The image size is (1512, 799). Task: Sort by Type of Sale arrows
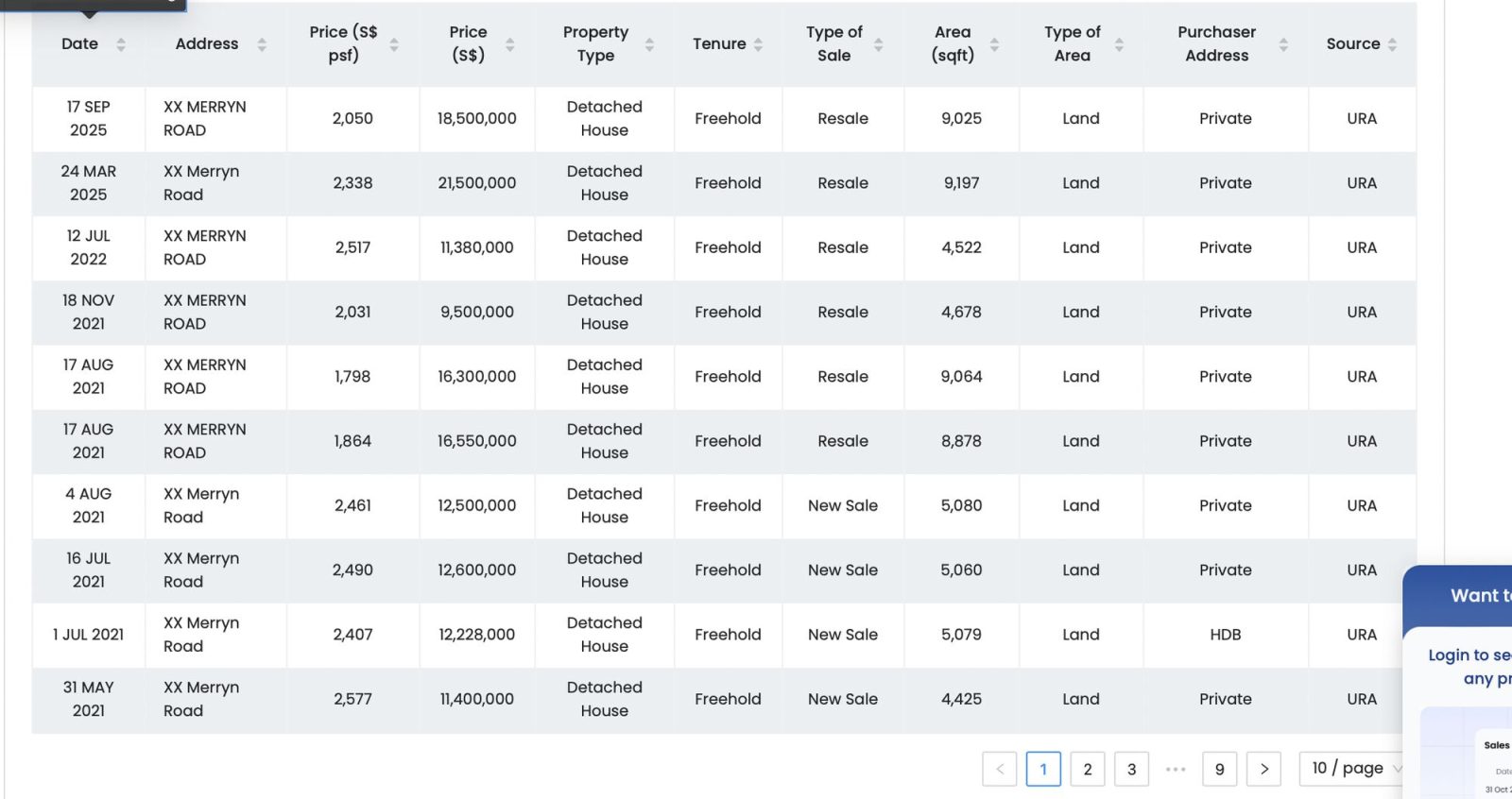pyautogui.click(x=879, y=44)
